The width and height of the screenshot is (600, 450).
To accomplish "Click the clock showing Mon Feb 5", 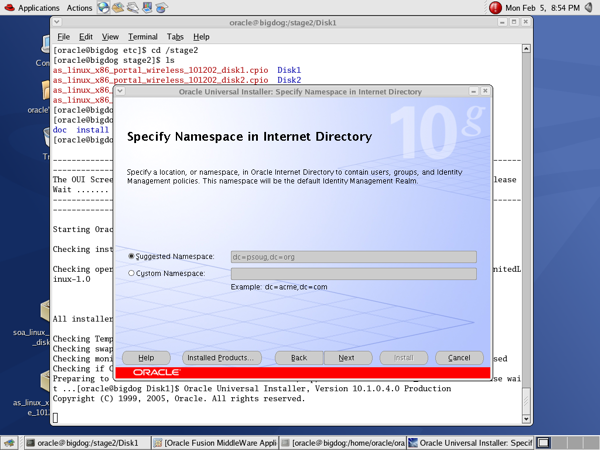I will [x=542, y=8].
